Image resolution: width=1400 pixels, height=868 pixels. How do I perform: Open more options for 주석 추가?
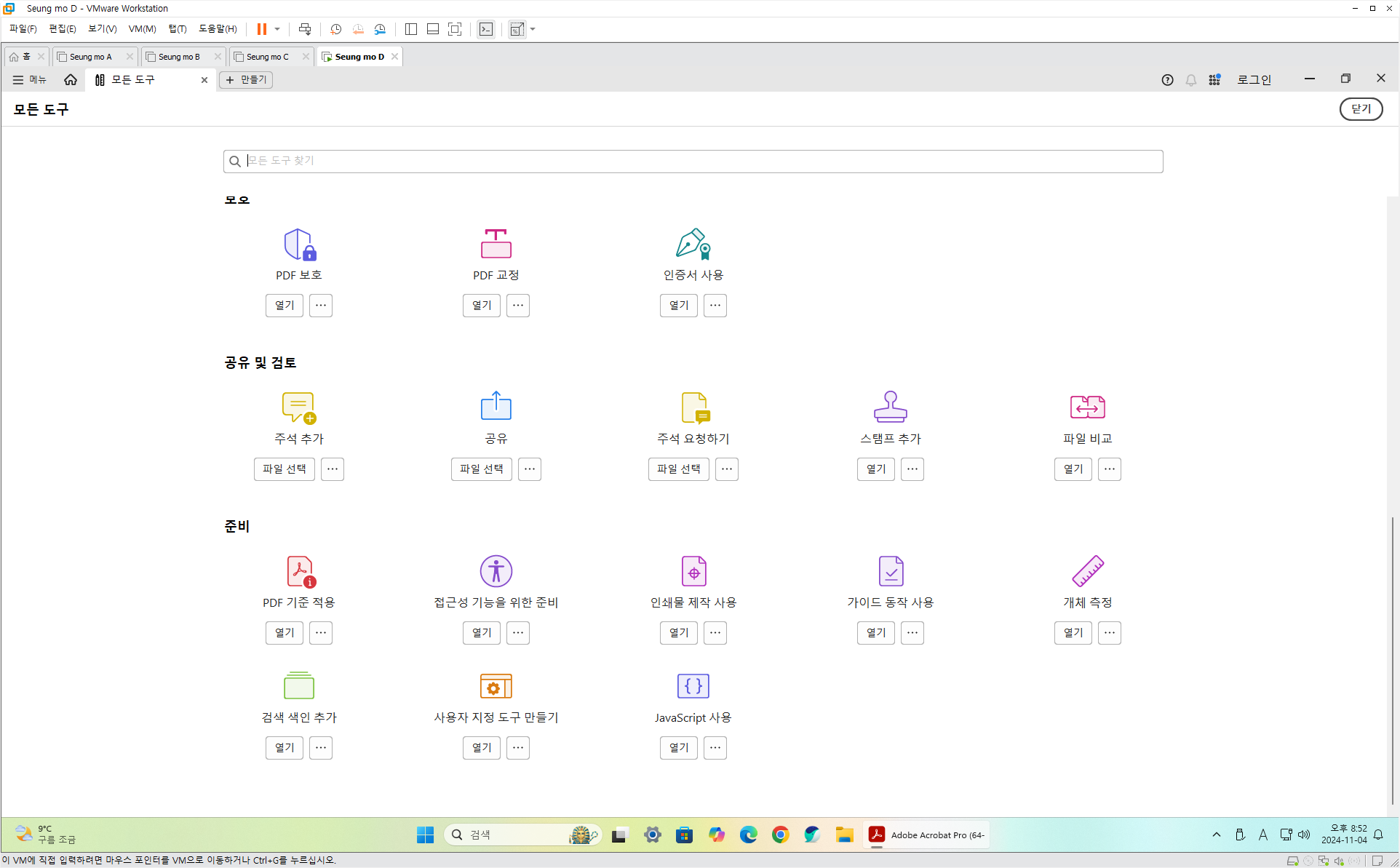tap(333, 469)
